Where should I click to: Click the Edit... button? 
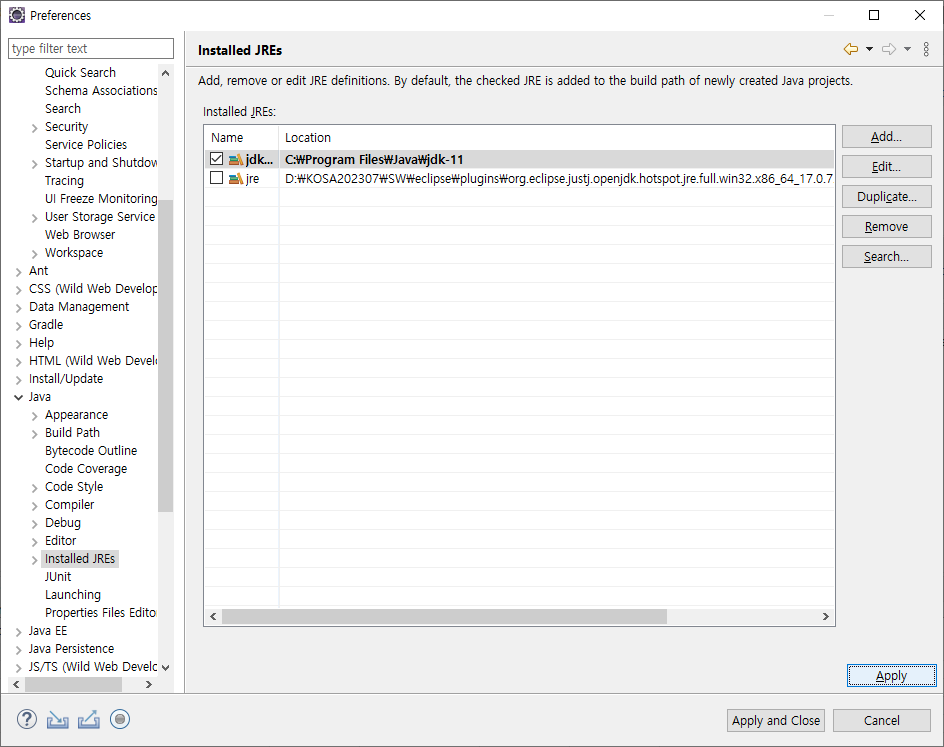[x=886, y=167]
